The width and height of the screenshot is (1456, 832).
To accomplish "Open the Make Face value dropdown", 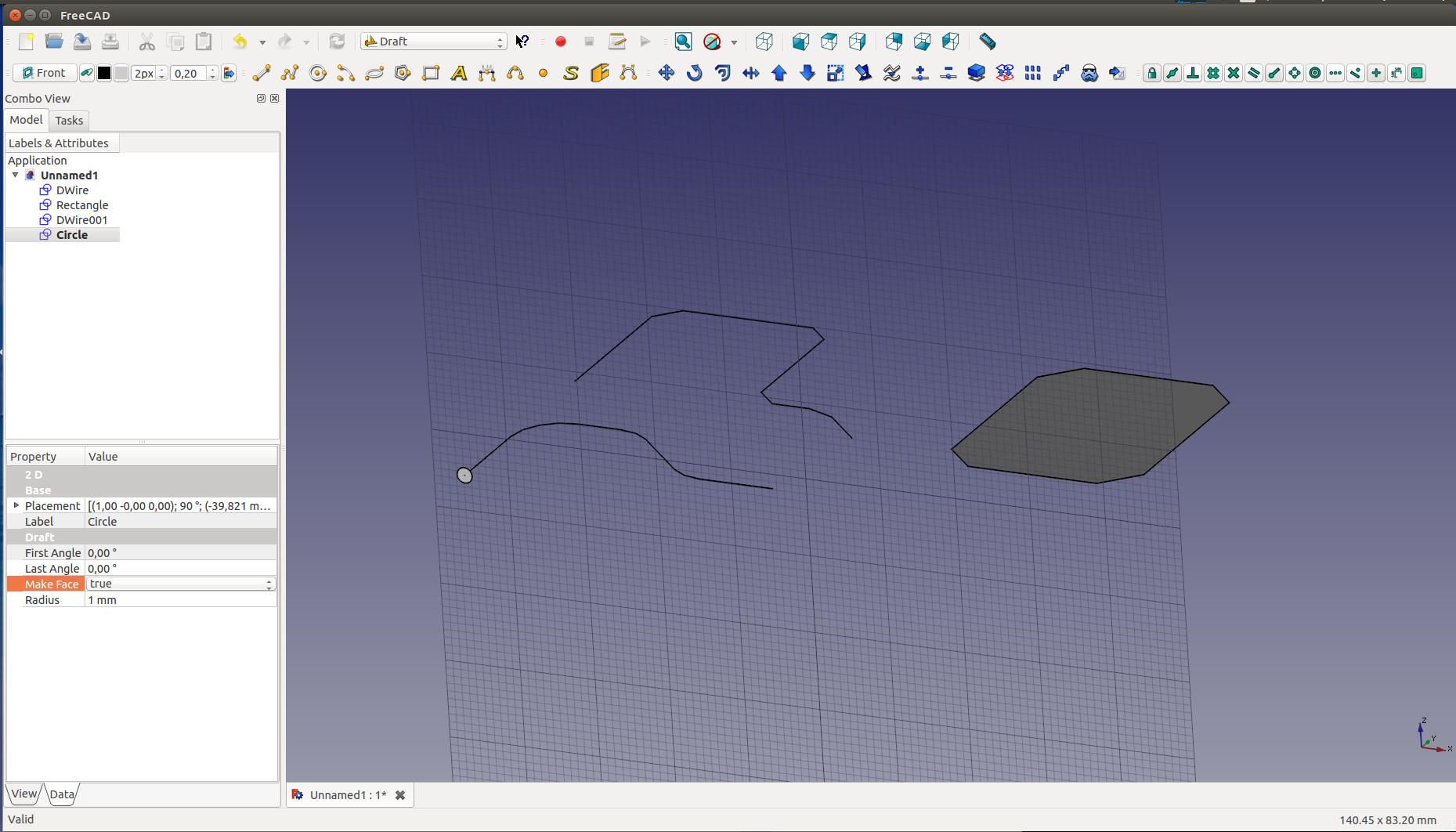I will coord(180,584).
